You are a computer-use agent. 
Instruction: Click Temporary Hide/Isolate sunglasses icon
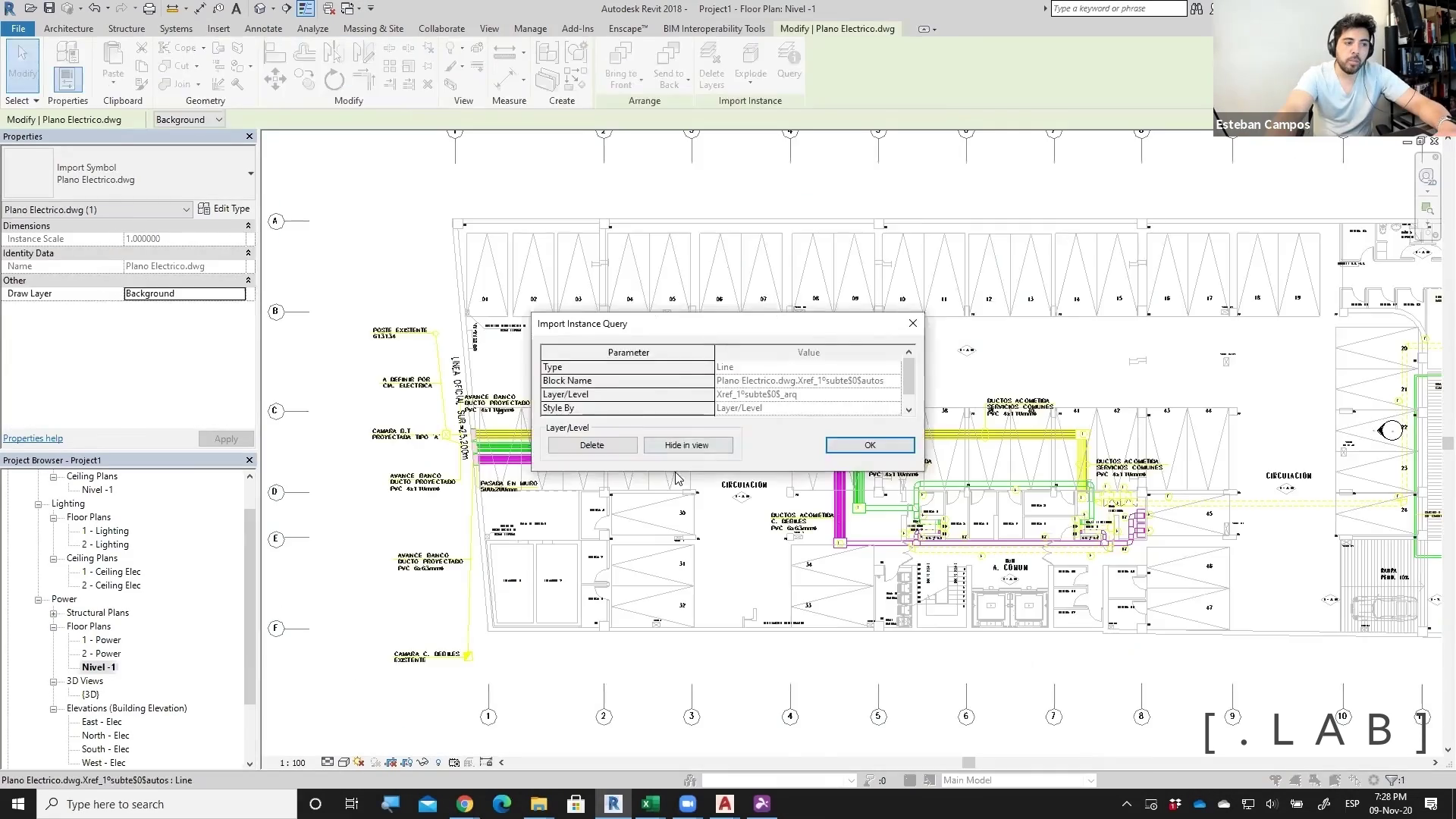click(x=422, y=762)
